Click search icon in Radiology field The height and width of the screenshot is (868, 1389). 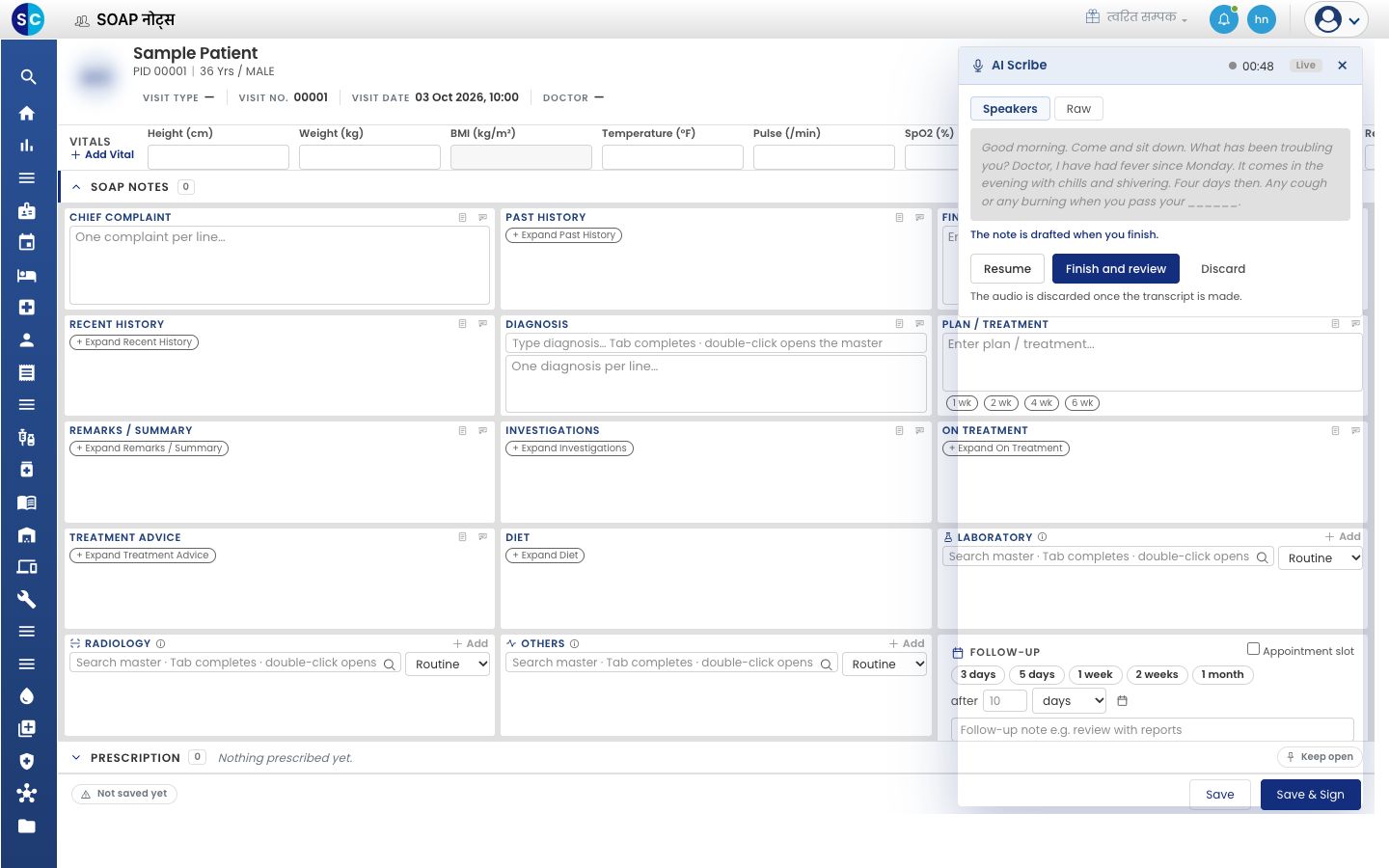click(390, 665)
